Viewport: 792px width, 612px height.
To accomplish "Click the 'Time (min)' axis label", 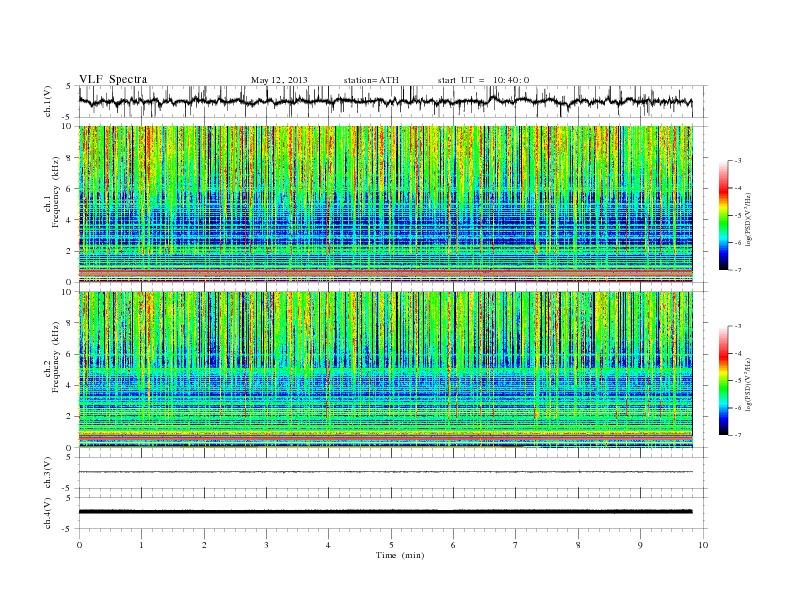I will (x=400, y=555).
